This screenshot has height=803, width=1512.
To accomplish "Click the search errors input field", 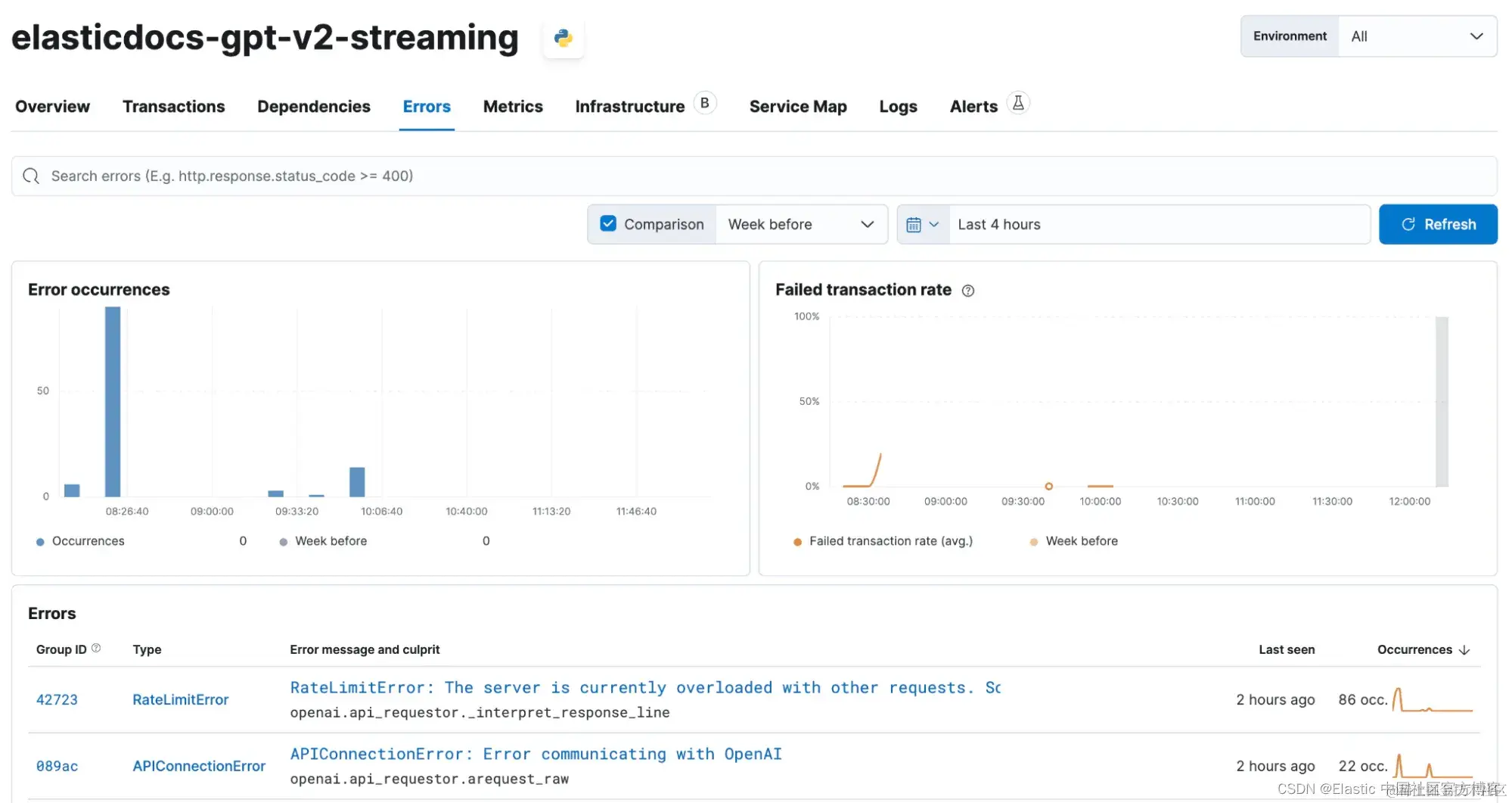I will (754, 176).
